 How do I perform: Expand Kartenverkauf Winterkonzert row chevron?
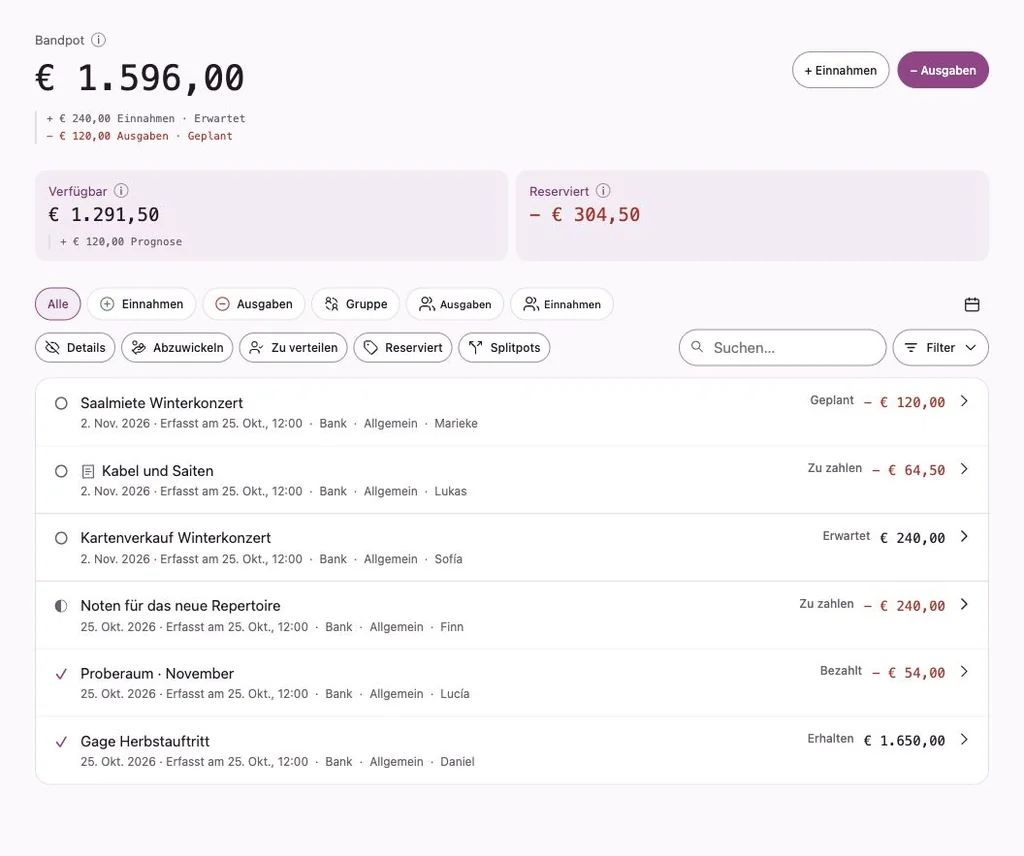[965, 537]
